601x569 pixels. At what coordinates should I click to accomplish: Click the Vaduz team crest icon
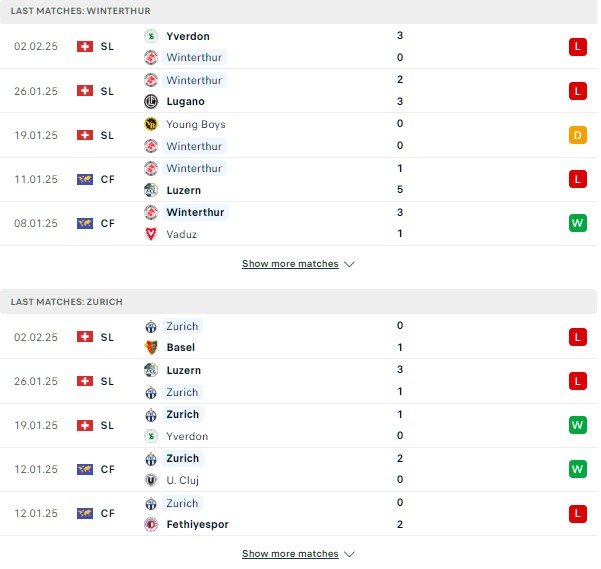151,234
